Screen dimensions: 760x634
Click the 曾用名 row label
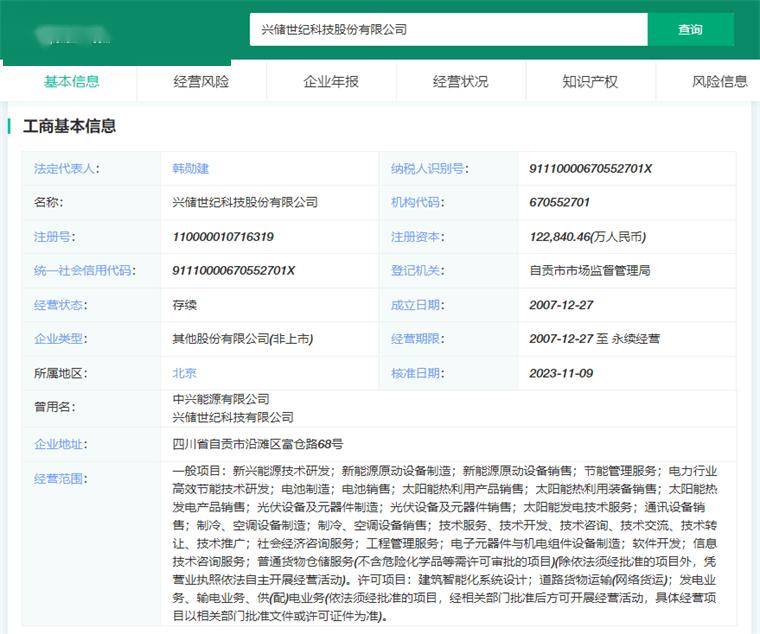[54, 407]
